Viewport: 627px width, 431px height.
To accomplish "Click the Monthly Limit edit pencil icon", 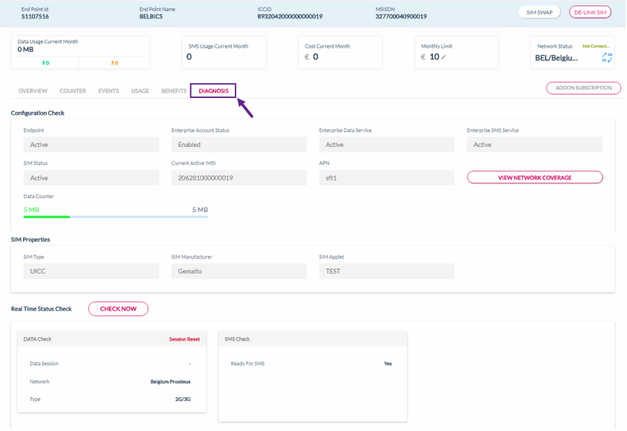I will click(x=444, y=57).
